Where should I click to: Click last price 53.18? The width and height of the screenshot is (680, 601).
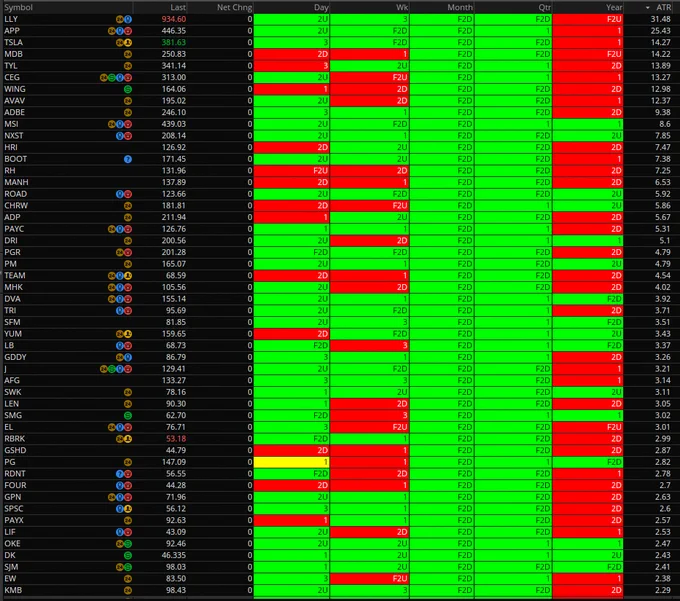point(176,439)
